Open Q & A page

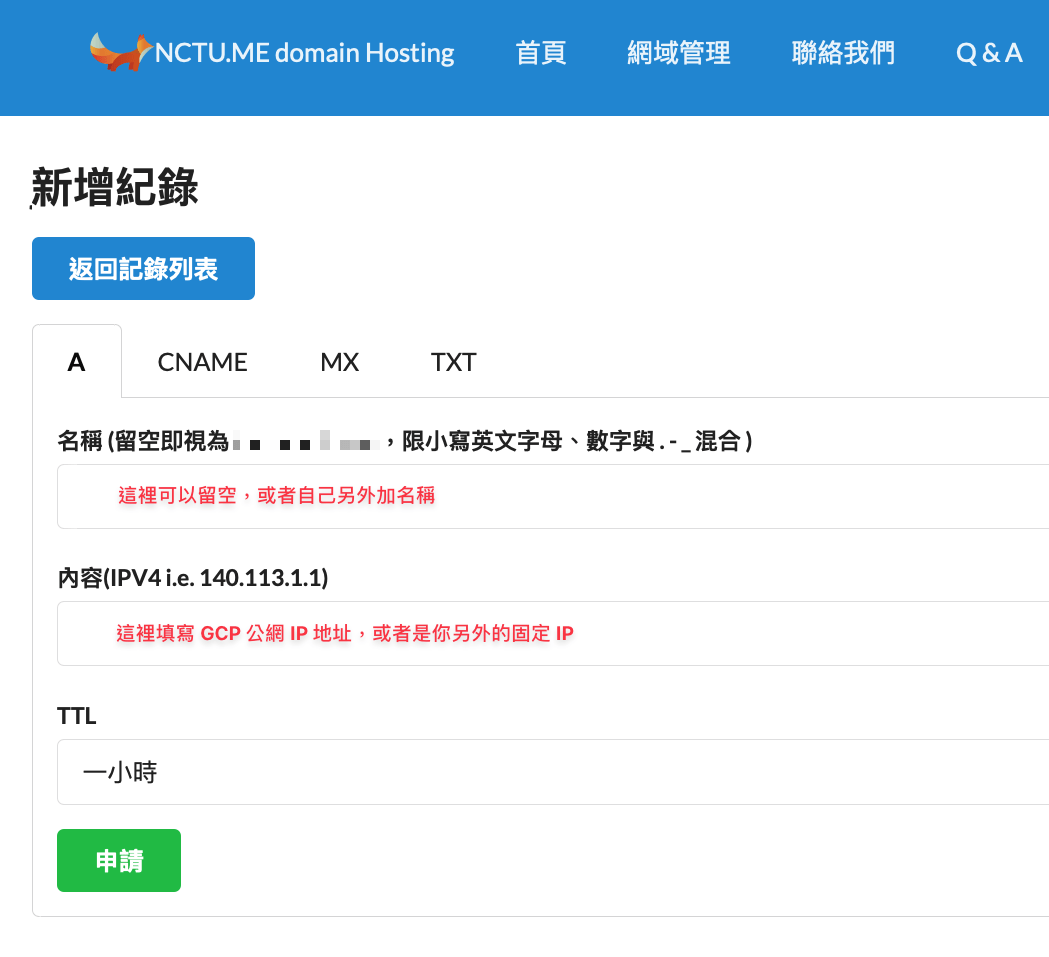click(989, 53)
